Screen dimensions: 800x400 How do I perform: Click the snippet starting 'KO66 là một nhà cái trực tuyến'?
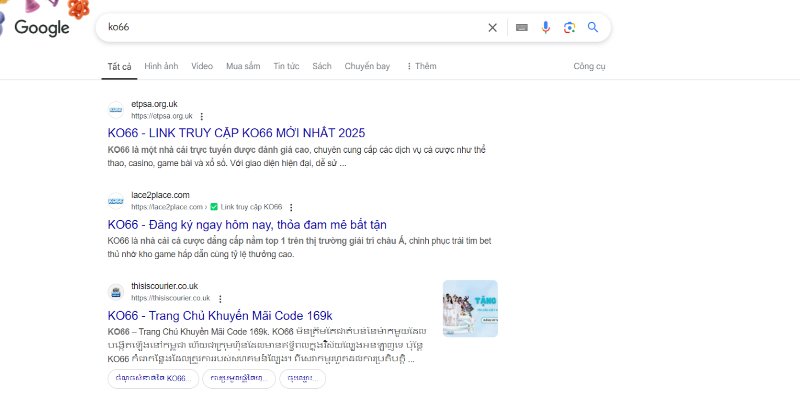(296, 157)
